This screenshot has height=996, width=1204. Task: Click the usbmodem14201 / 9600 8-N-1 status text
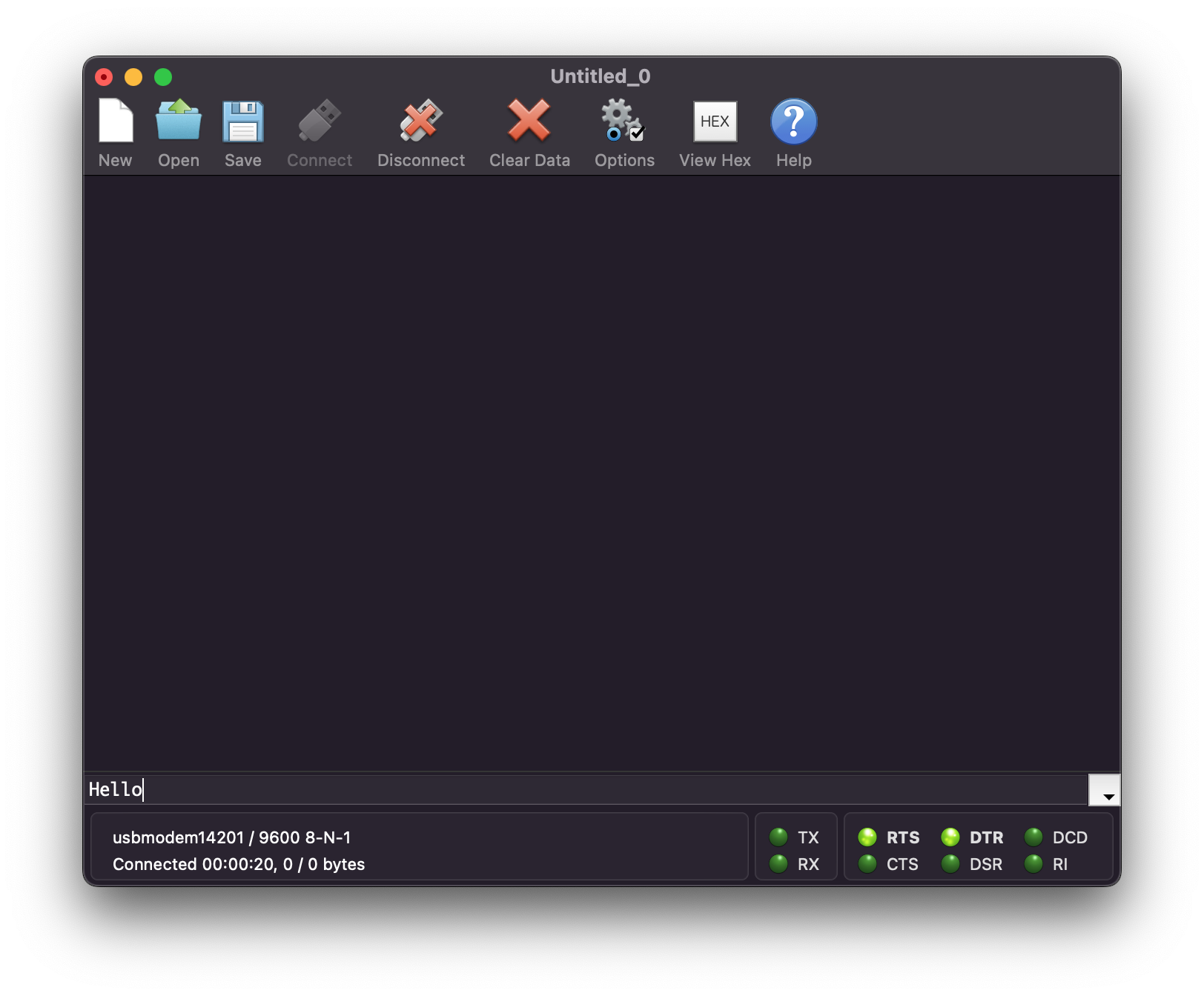(x=231, y=837)
